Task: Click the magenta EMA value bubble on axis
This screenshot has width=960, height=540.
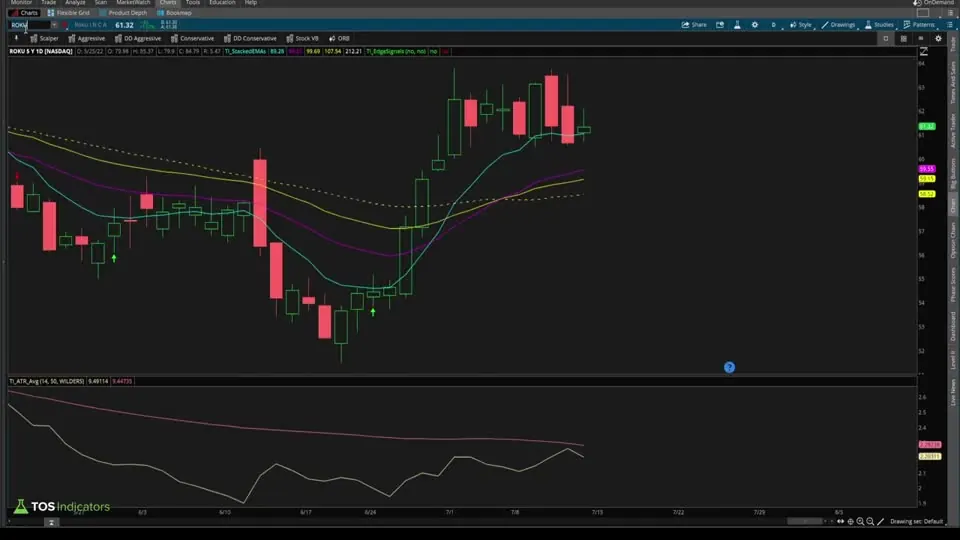Action: tap(927, 169)
